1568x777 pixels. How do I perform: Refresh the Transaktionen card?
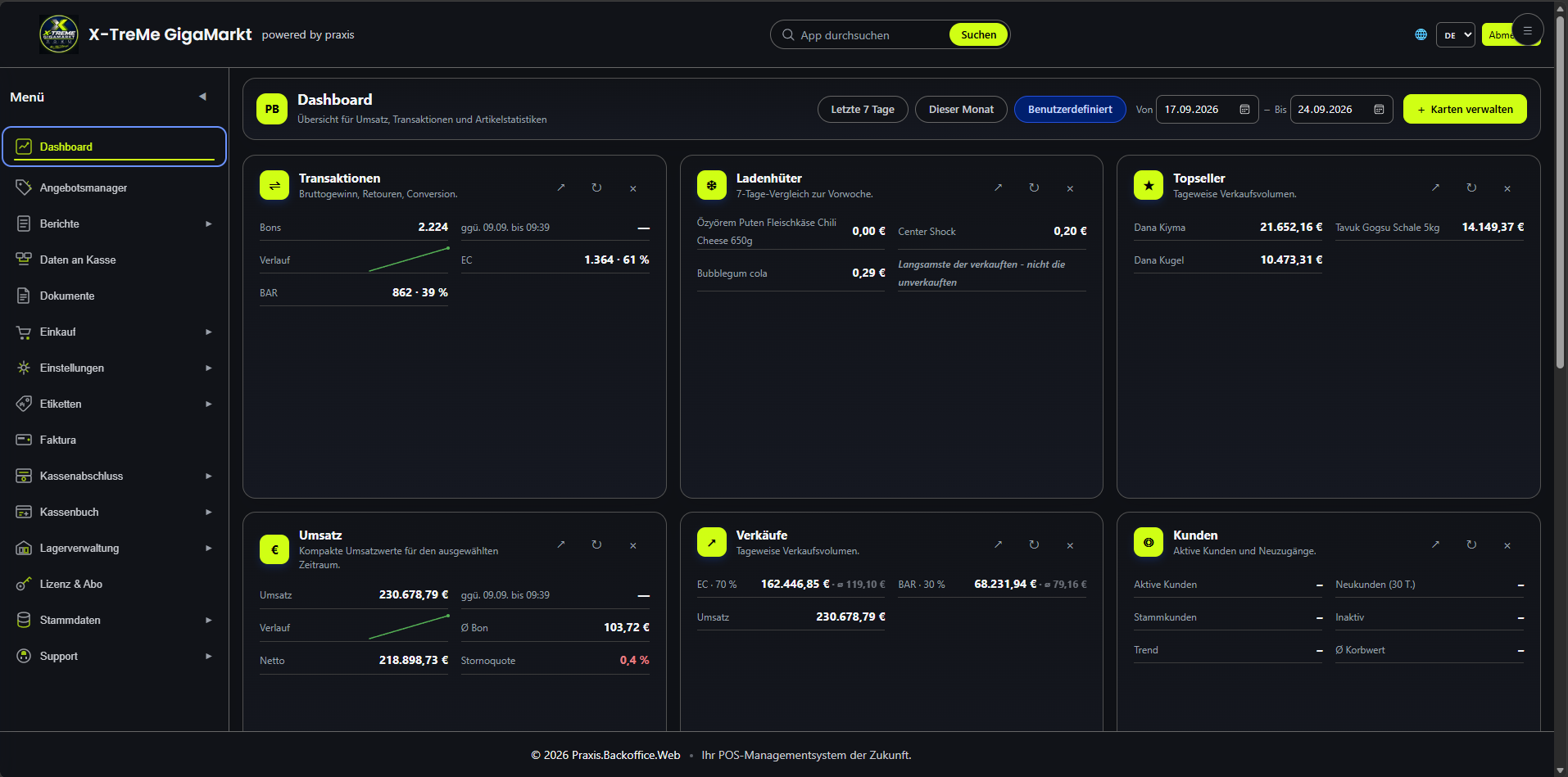(x=596, y=187)
